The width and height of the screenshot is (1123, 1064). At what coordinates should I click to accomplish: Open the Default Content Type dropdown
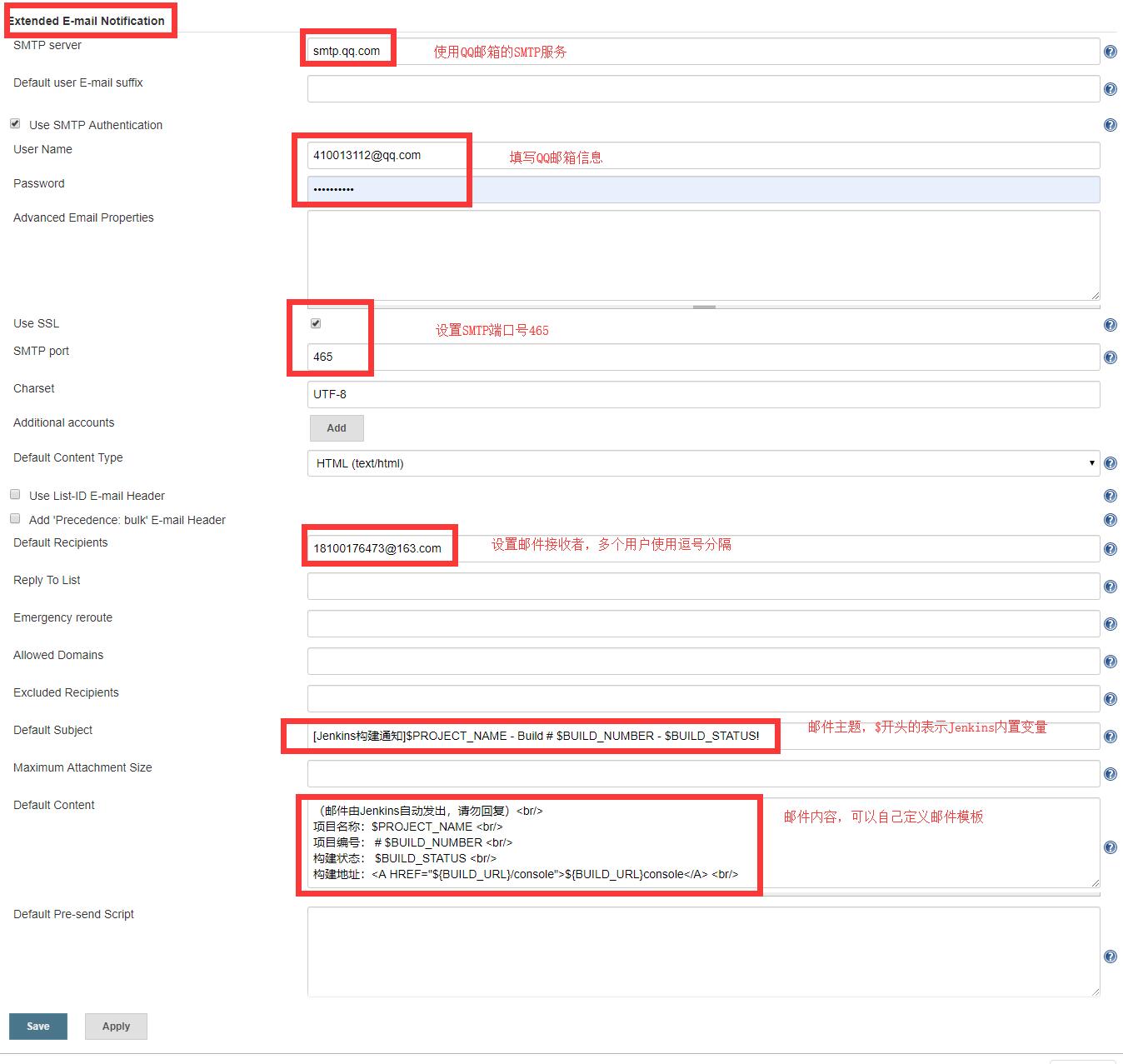pos(703,463)
